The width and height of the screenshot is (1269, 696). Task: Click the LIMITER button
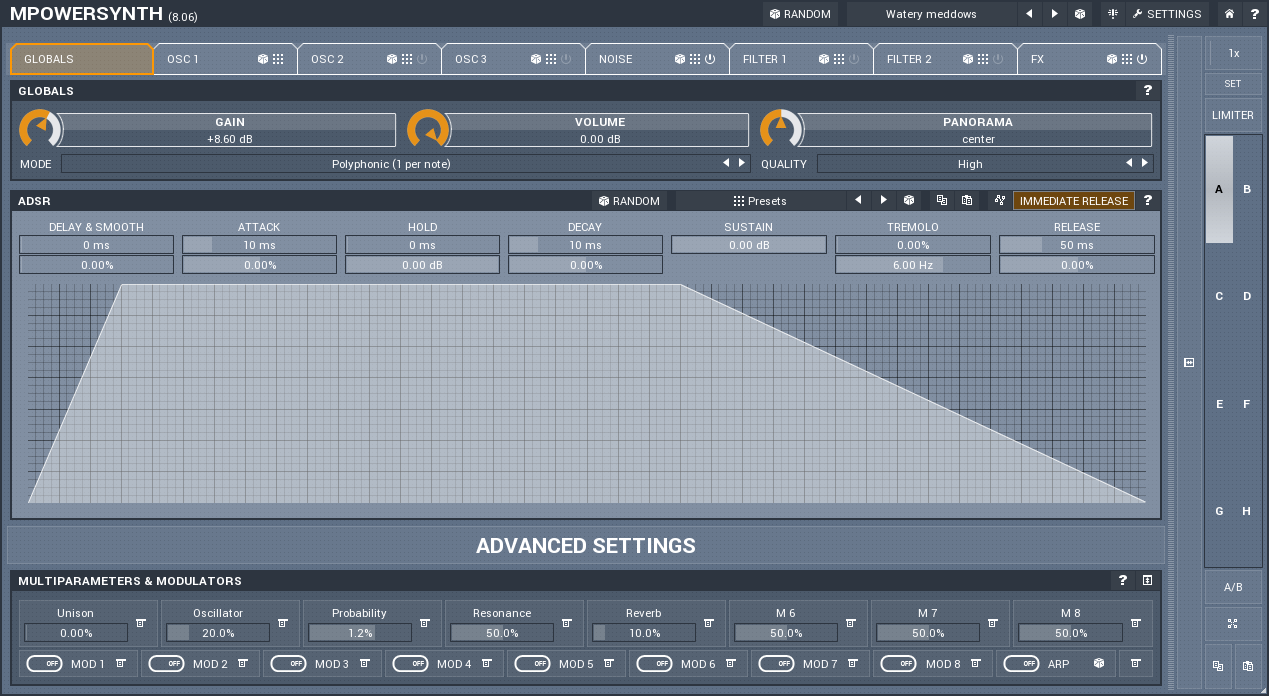point(1233,115)
